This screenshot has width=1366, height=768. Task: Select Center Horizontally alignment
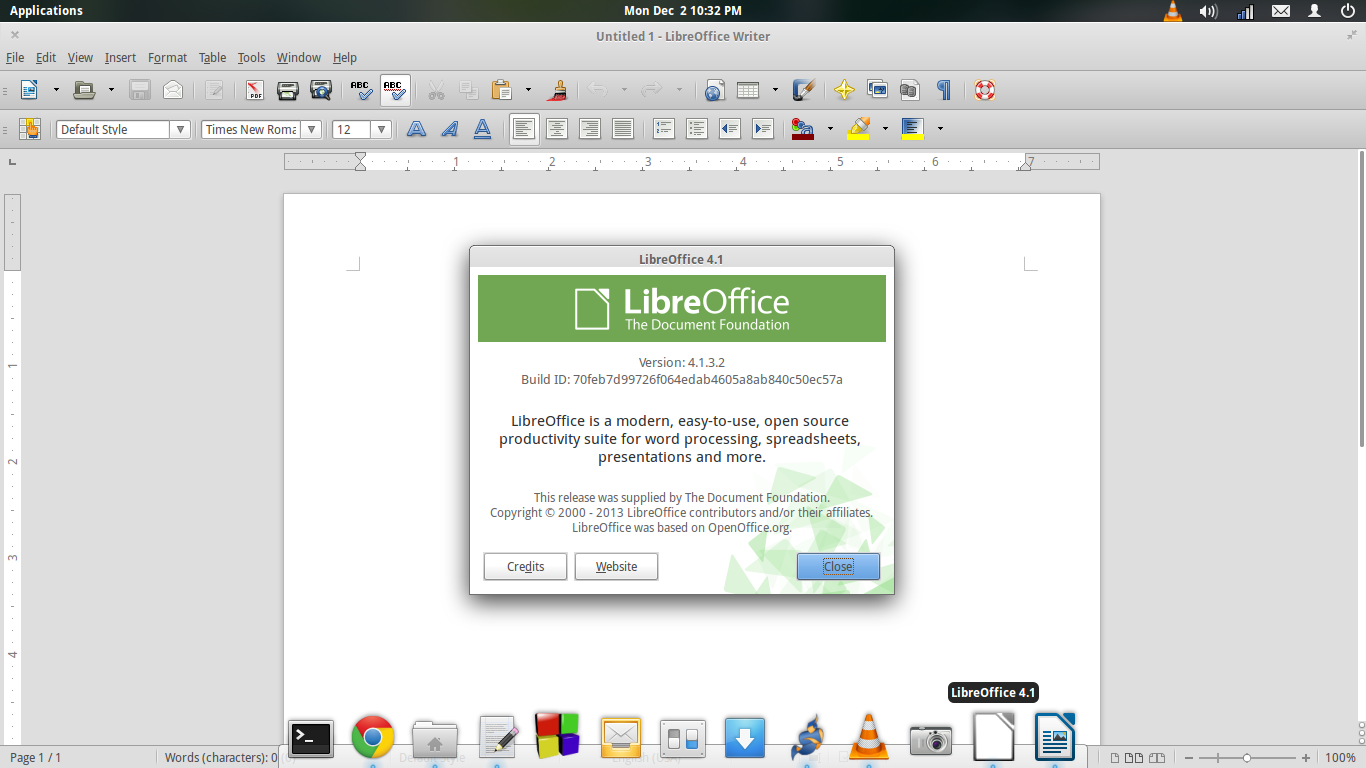point(557,129)
